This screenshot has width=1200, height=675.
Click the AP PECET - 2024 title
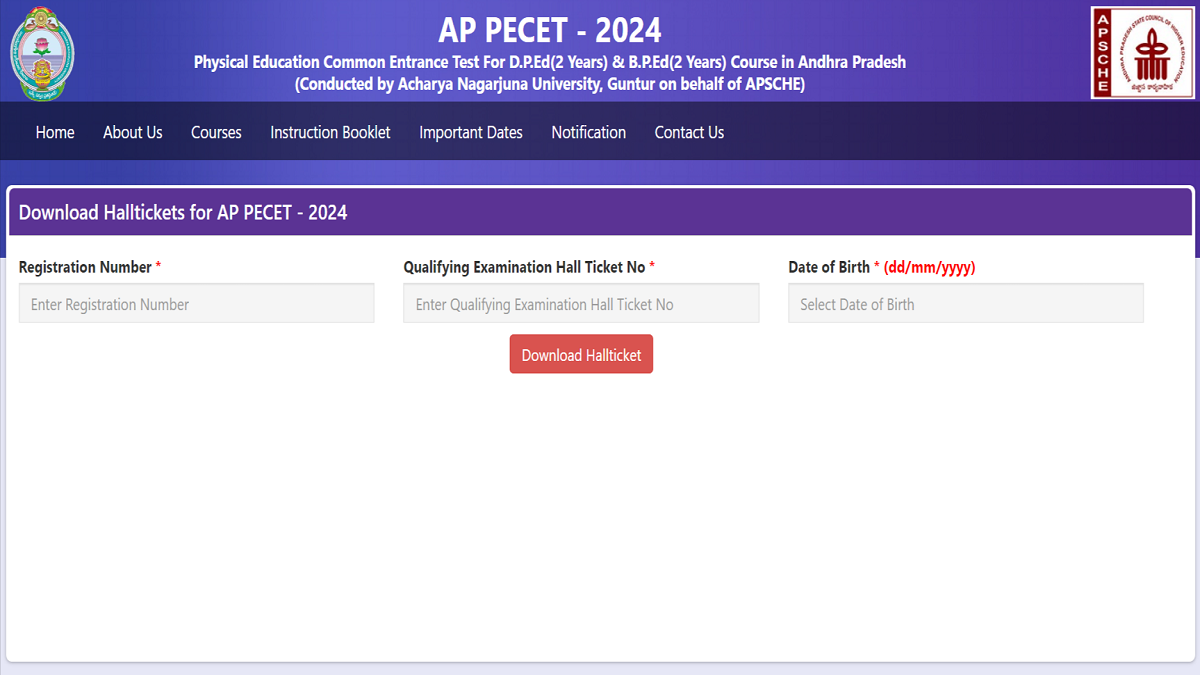click(550, 29)
